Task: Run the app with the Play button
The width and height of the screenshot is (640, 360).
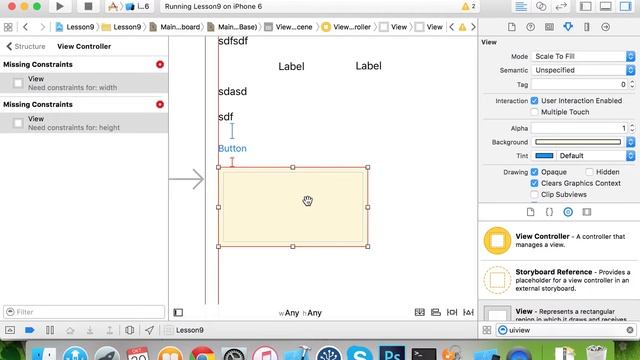Action: pos(60,6)
